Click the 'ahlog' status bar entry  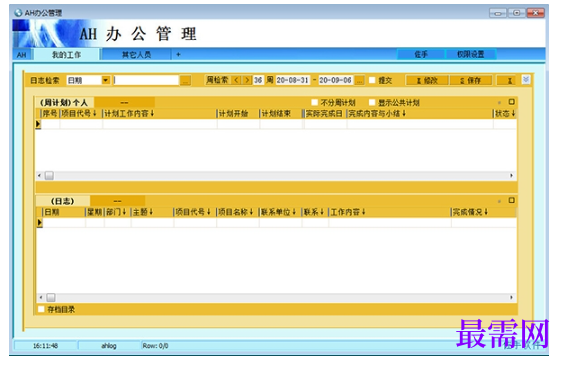(x=109, y=346)
